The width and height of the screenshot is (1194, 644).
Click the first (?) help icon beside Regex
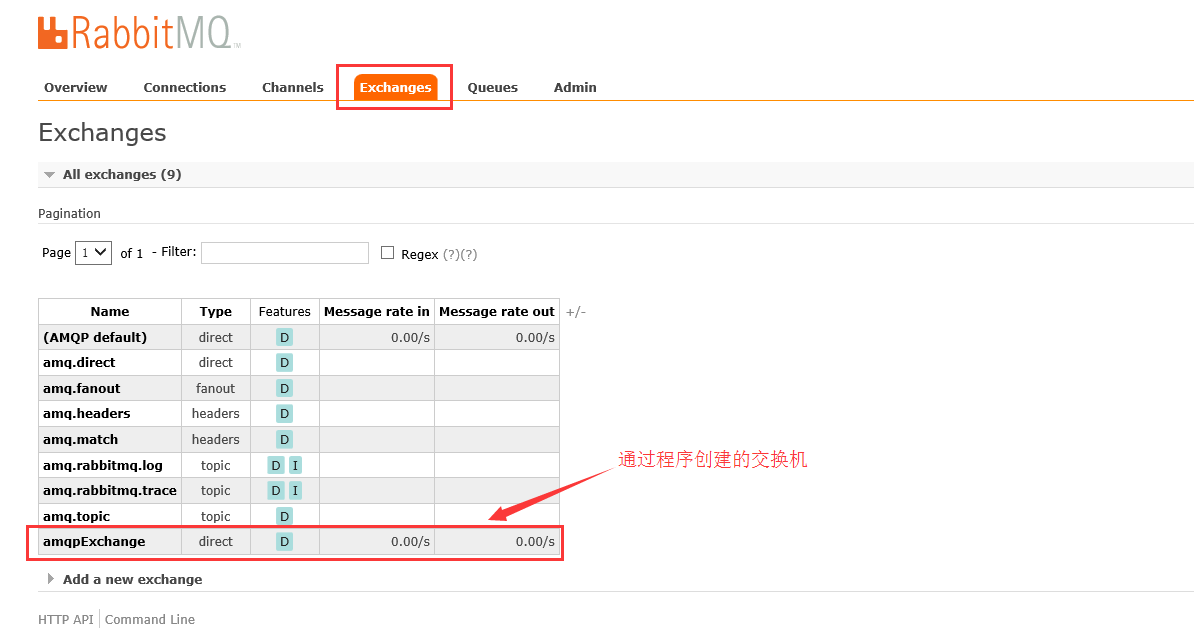(450, 255)
